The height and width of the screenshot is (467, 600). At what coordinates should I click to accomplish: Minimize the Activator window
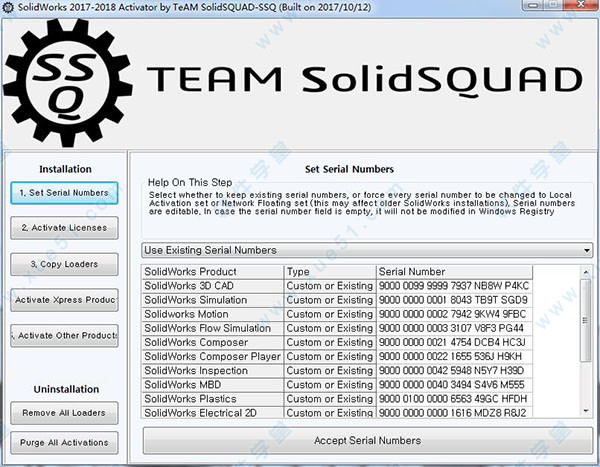533,5
